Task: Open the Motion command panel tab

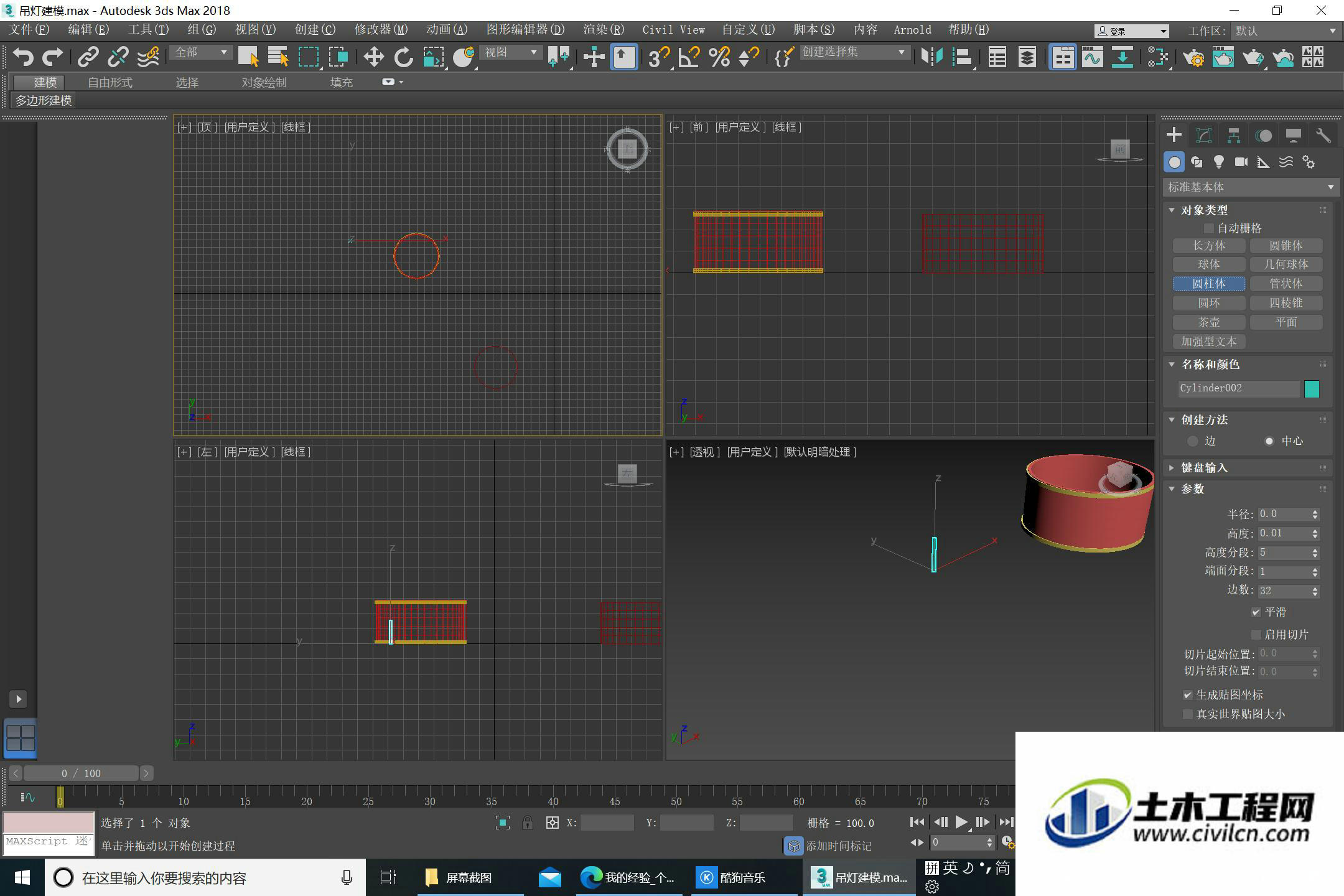Action: tap(1264, 136)
